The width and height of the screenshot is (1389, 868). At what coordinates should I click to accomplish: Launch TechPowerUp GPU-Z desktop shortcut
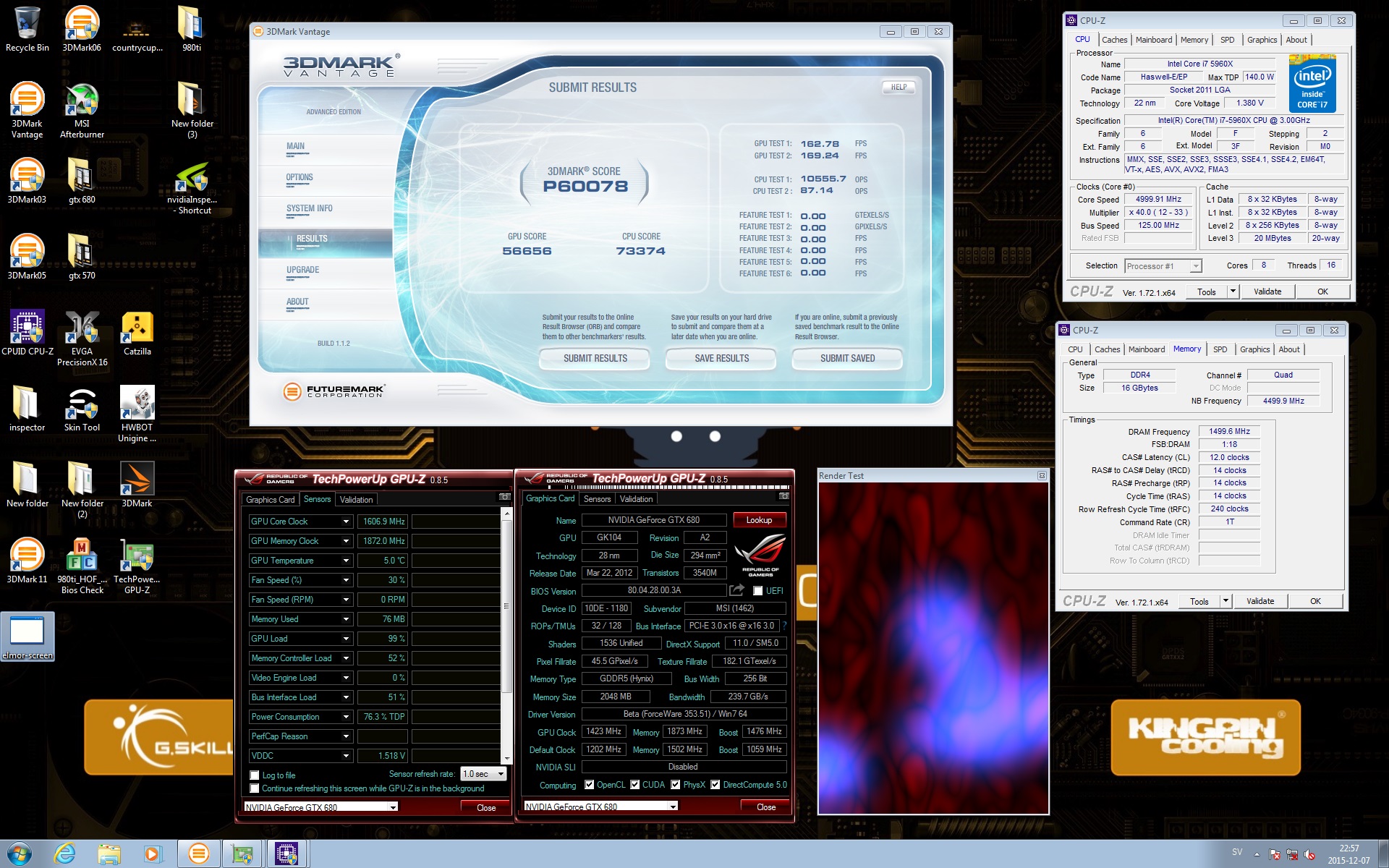137,566
